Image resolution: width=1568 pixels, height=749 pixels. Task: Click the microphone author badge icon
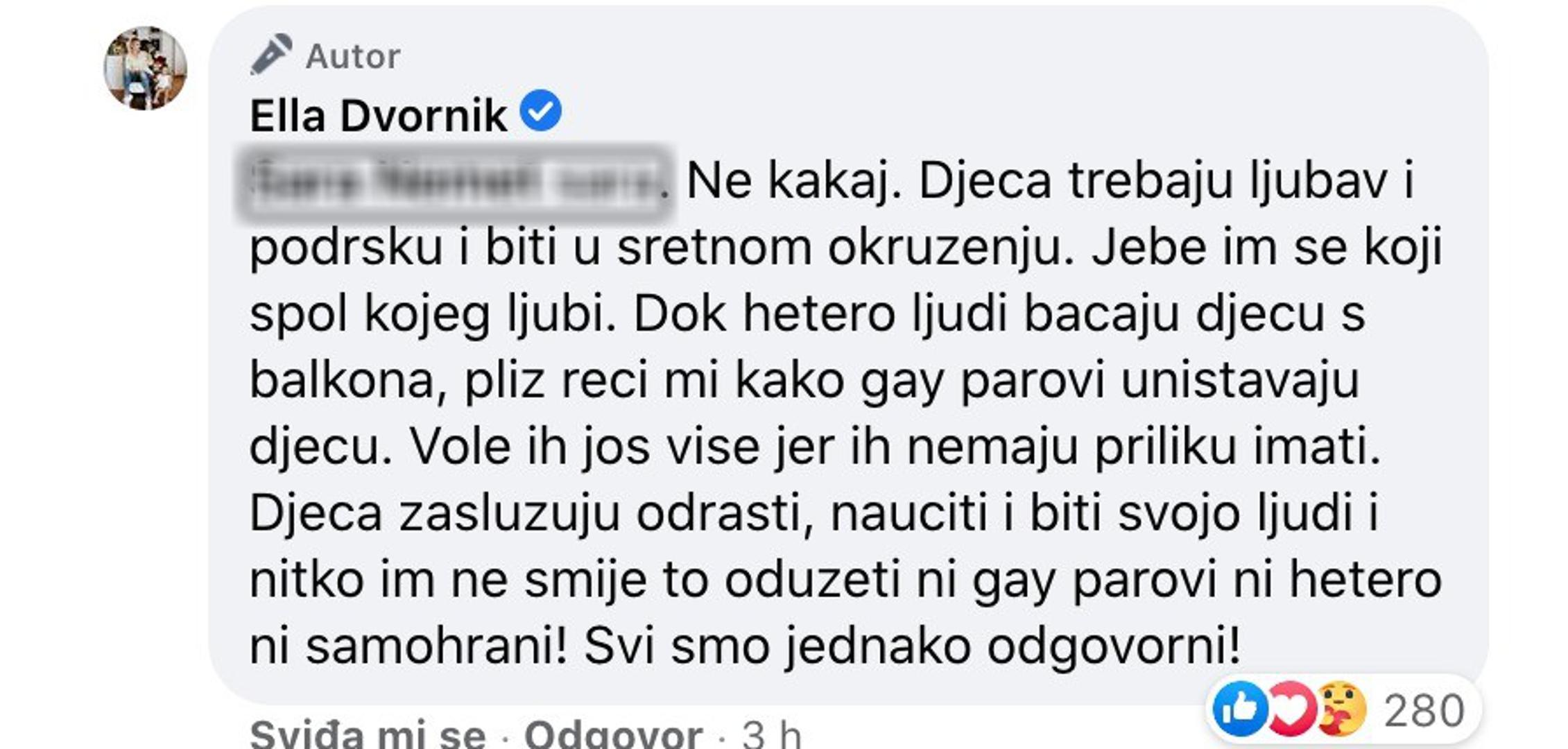coord(270,54)
